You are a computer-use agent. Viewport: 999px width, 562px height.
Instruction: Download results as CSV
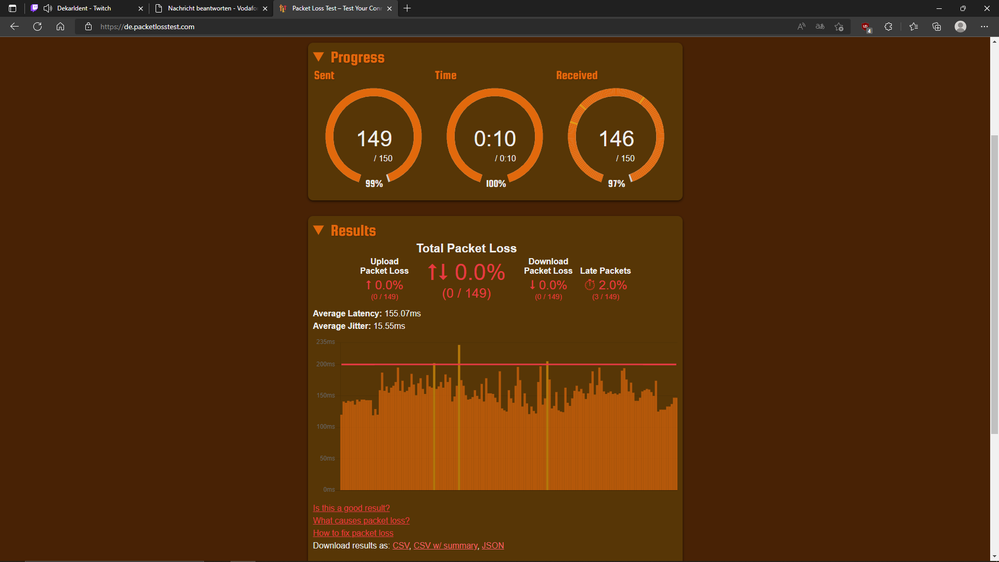coord(401,545)
